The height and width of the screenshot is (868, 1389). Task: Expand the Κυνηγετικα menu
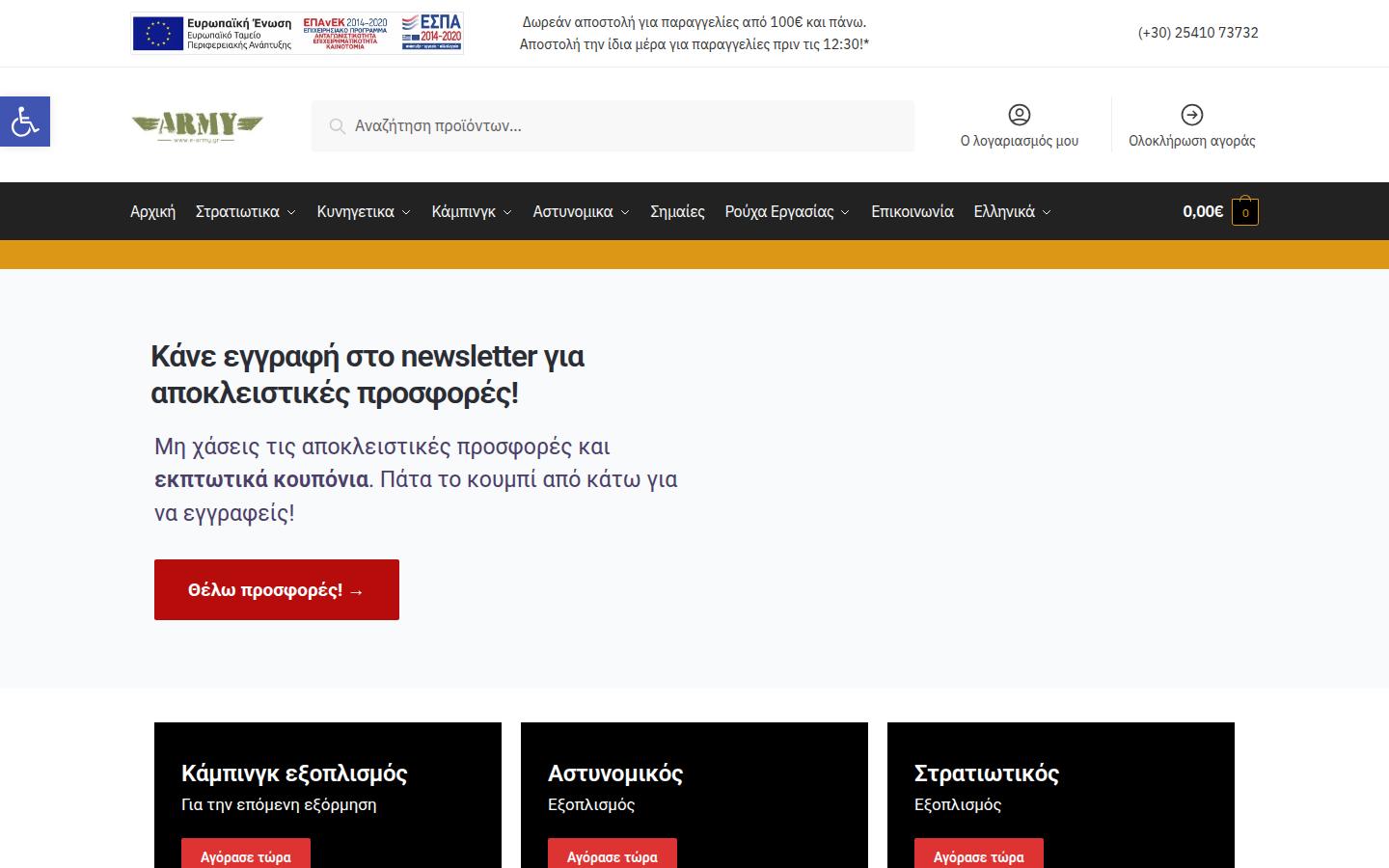click(x=364, y=211)
